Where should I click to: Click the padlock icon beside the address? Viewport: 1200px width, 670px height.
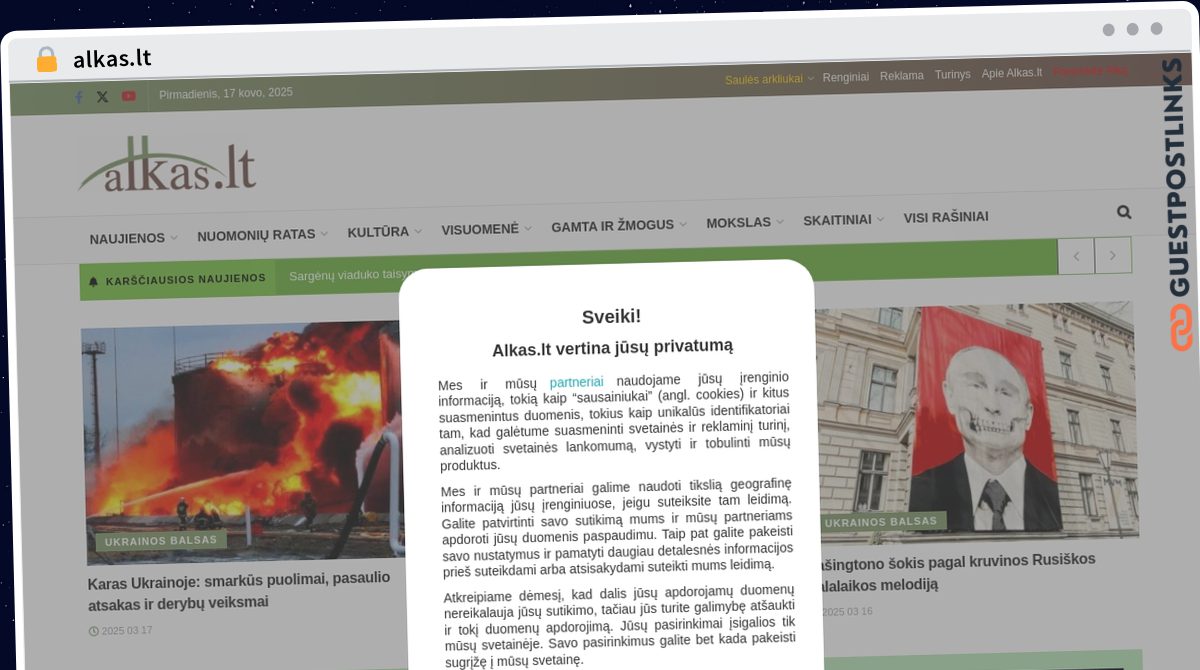click(46, 59)
